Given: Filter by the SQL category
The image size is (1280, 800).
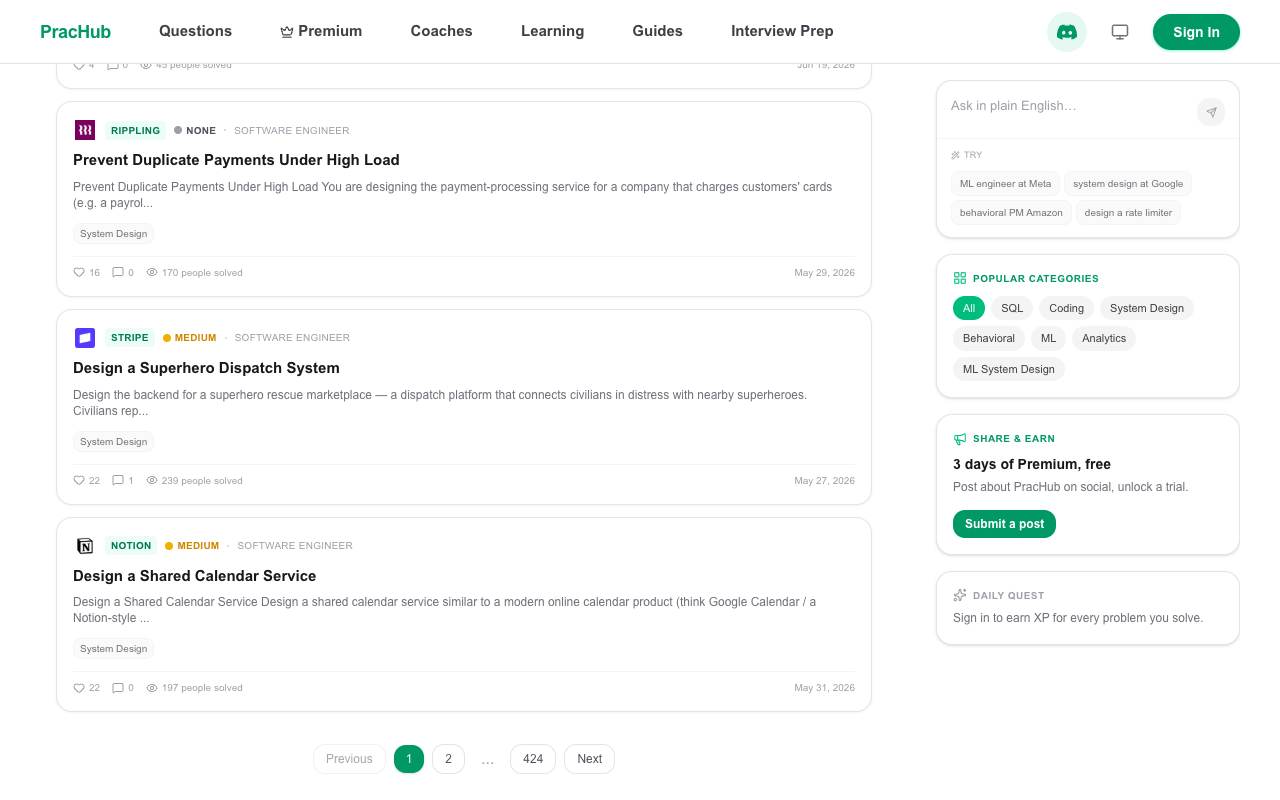Looking at the screenshot, I should 1012,308.
